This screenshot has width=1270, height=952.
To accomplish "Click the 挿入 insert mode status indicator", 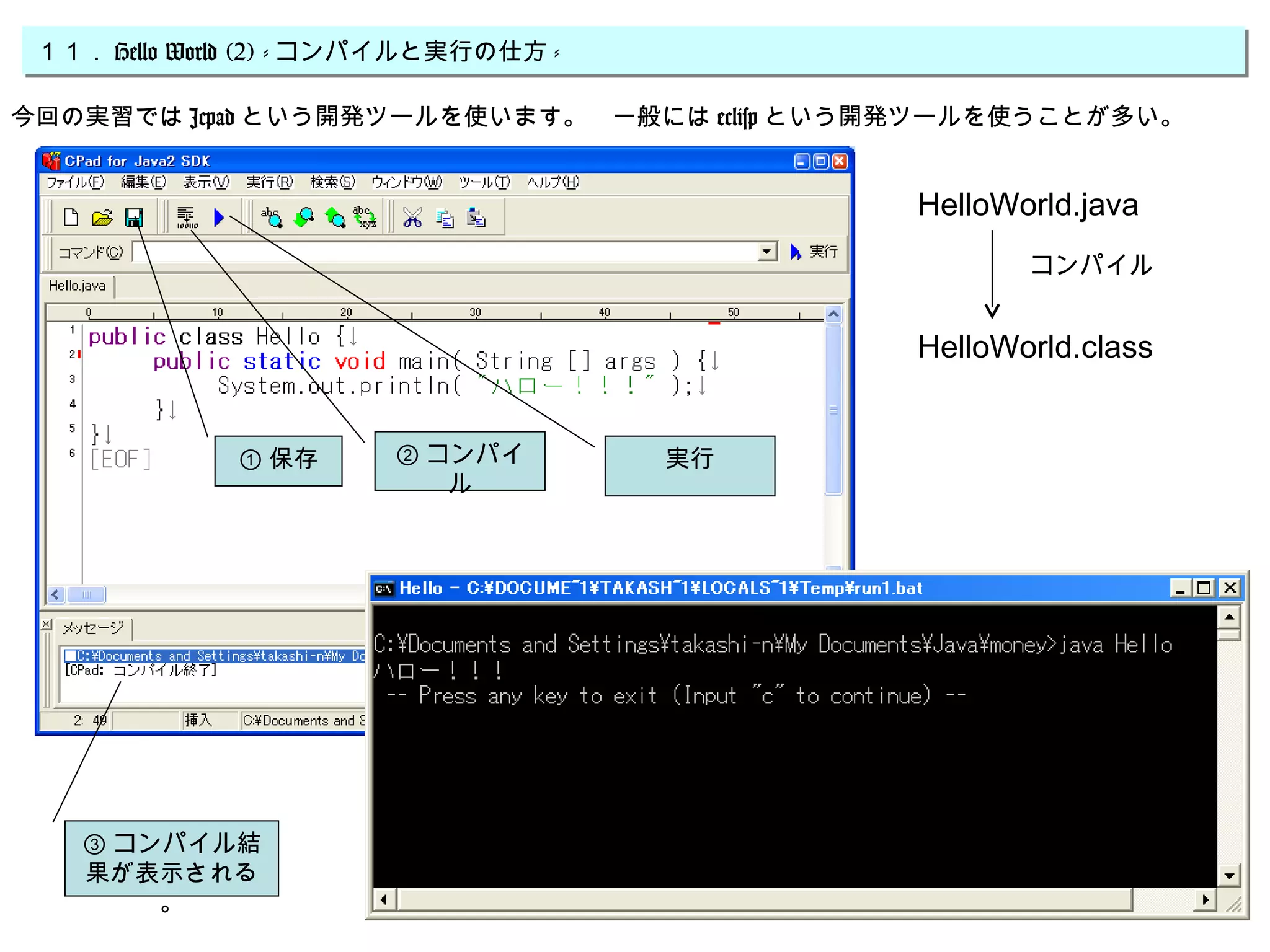I will pyautogui.click(x=198, y=720).
